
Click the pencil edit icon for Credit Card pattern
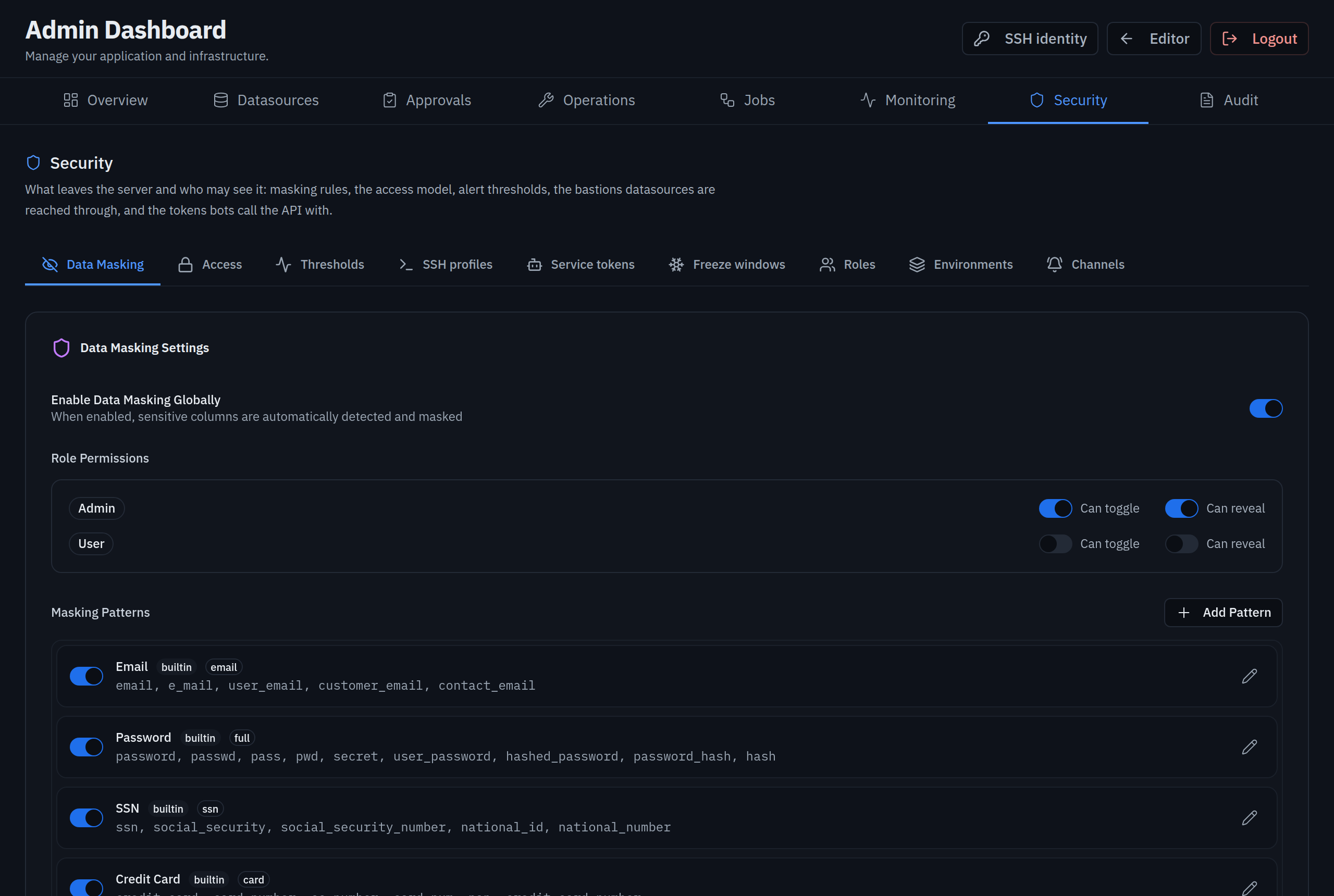pos(1250,888)
